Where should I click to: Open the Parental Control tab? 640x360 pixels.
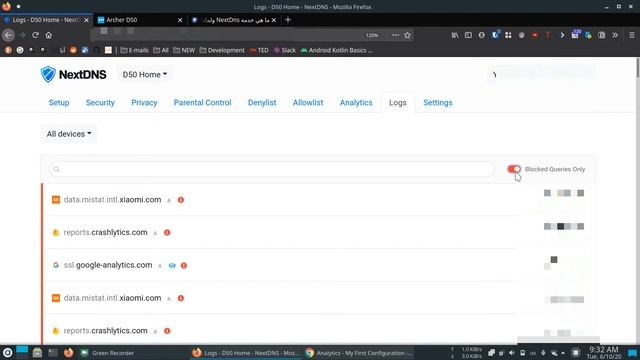[x=202, y=103]
